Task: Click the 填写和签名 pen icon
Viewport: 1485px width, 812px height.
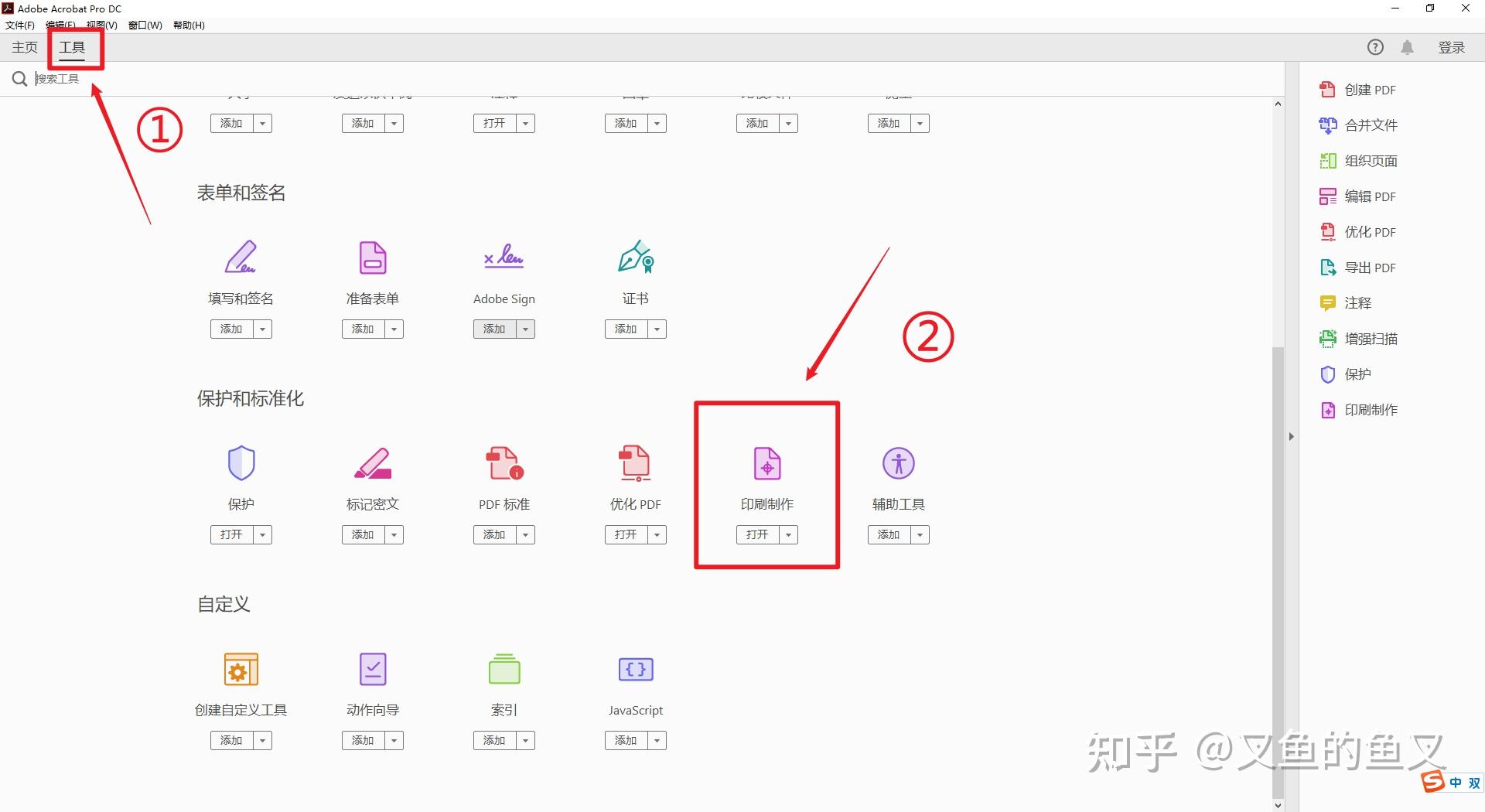Action: click(241, 258)
